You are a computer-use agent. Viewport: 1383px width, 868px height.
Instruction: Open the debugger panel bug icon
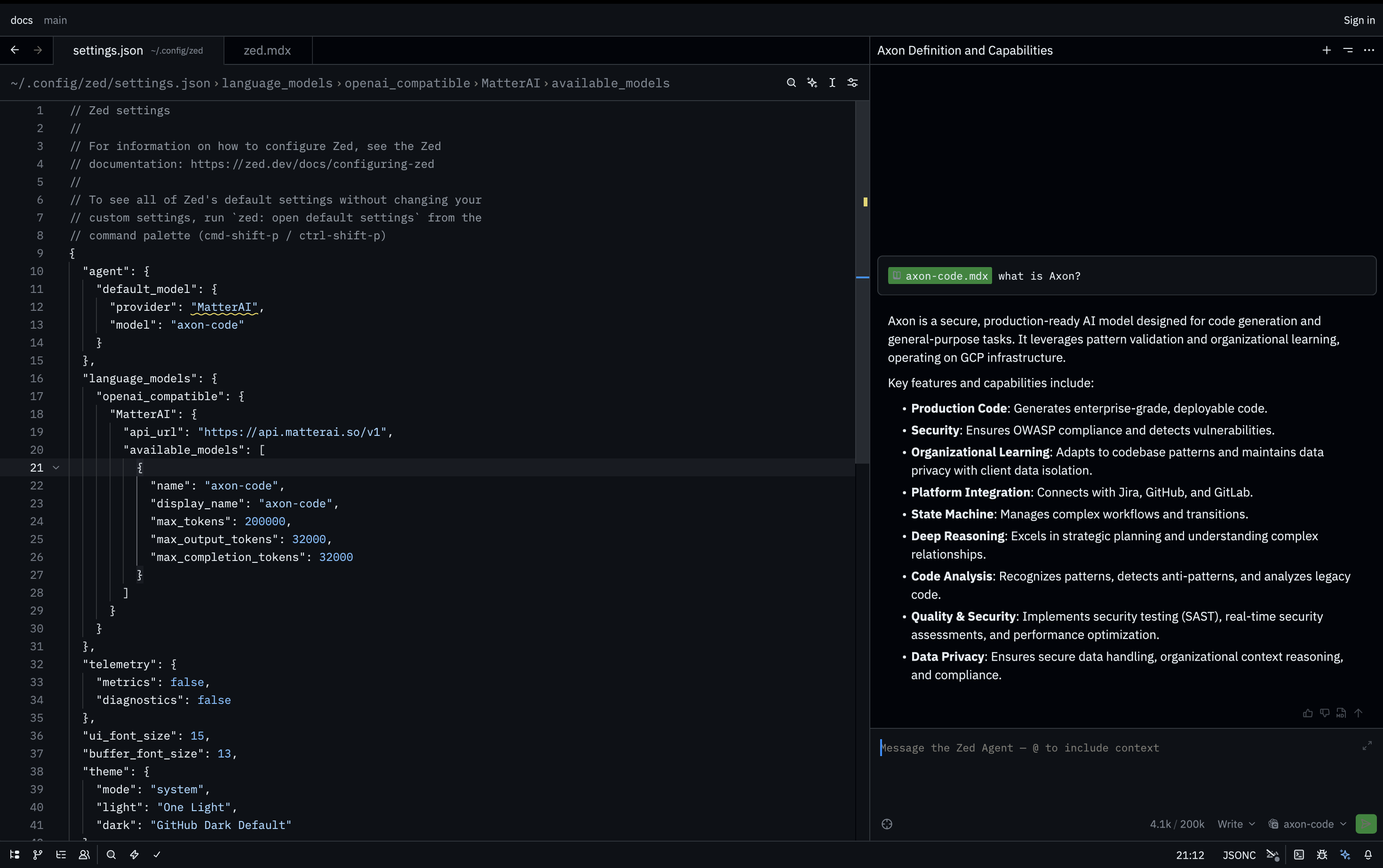pyautogui.click(x=1321, y=855)
